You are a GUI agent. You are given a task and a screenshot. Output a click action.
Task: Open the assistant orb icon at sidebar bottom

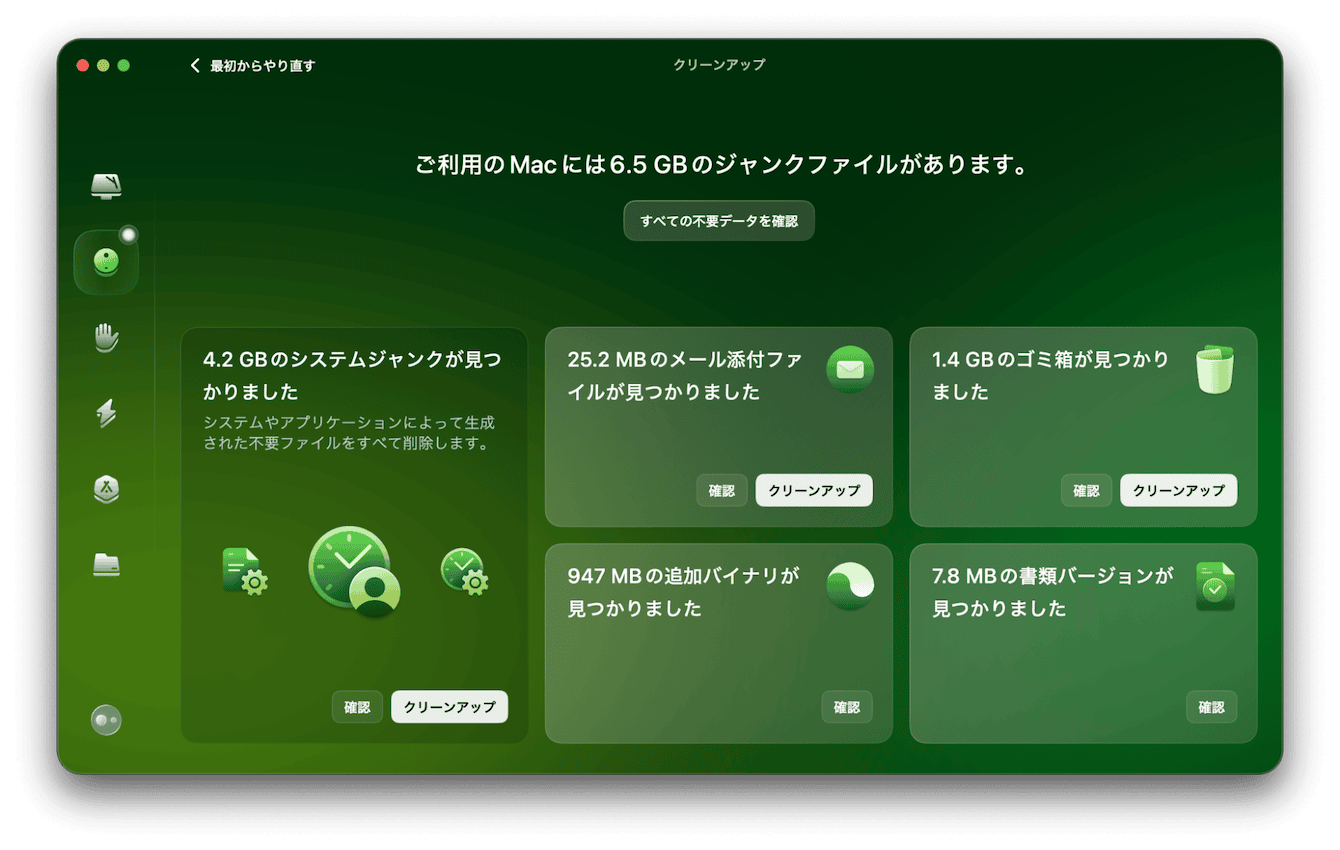[x=106, y=720]
